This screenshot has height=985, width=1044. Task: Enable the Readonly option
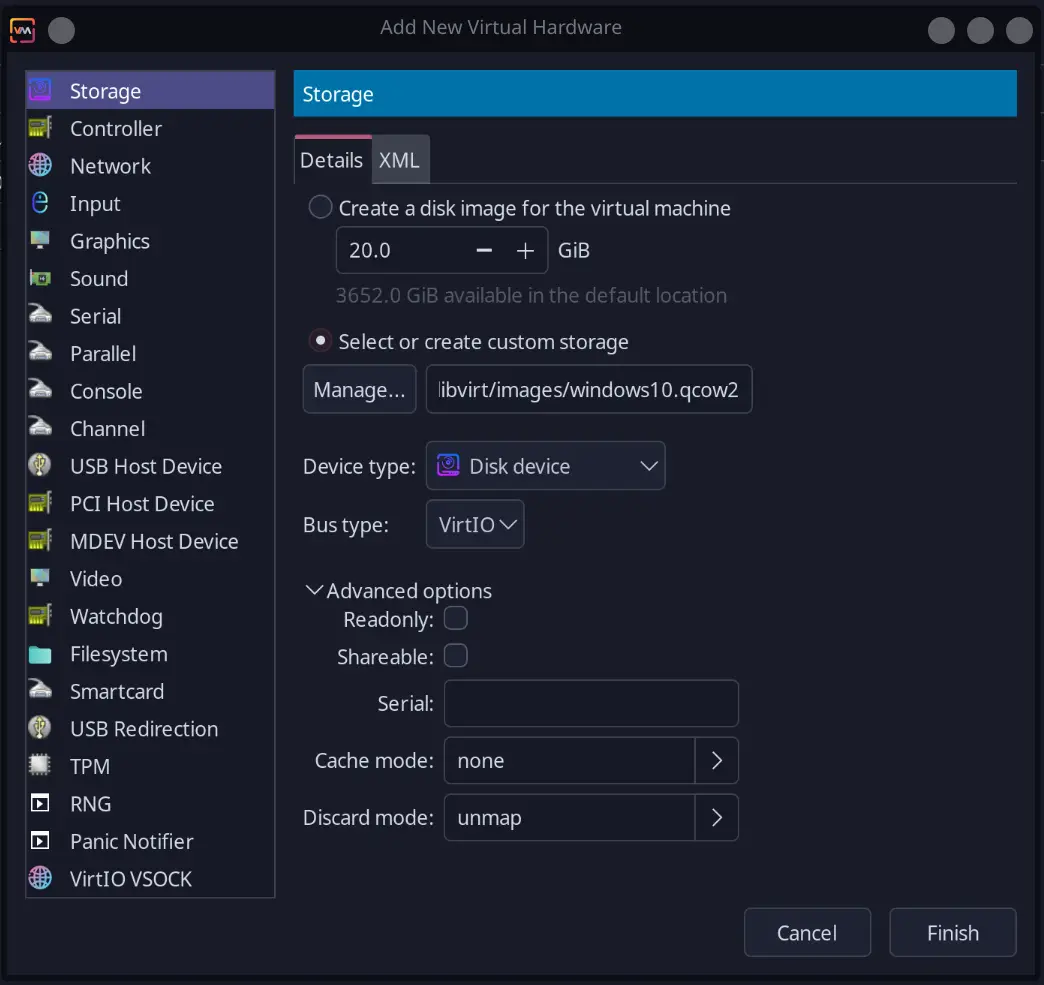pyautogui.click(x=456, y=618)
